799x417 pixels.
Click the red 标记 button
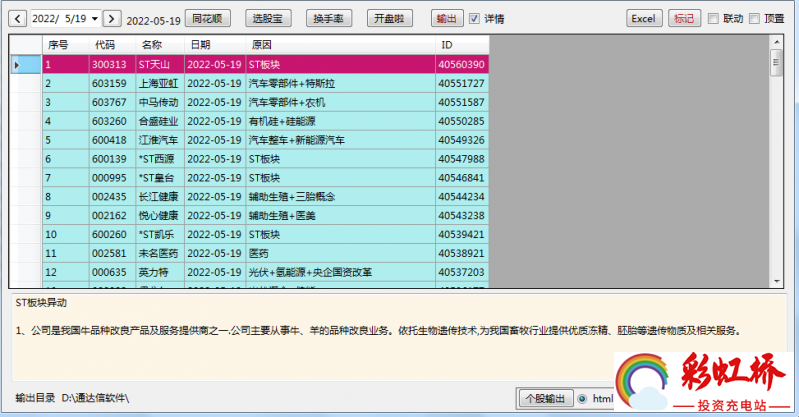pyautogui.click(x=684, y=18)
